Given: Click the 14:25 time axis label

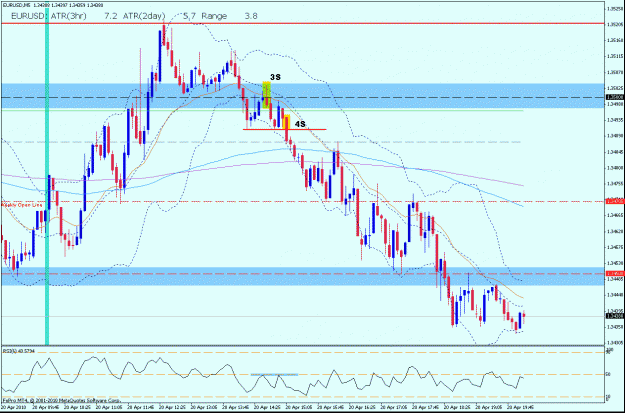Looking at the screenshot, I should click(x=267, y=408).
